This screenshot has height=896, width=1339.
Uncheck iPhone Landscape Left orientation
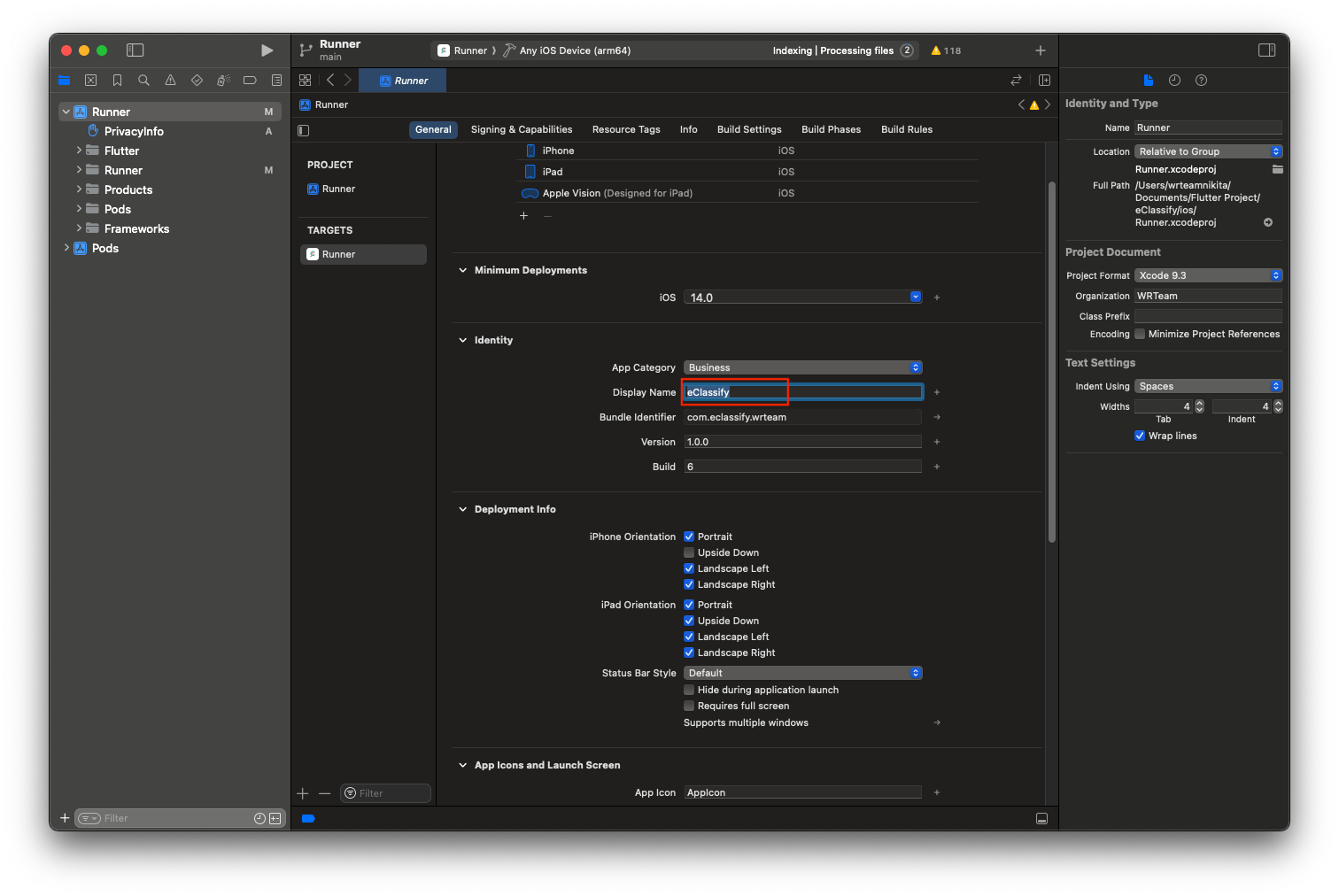(x=689, y=568)
